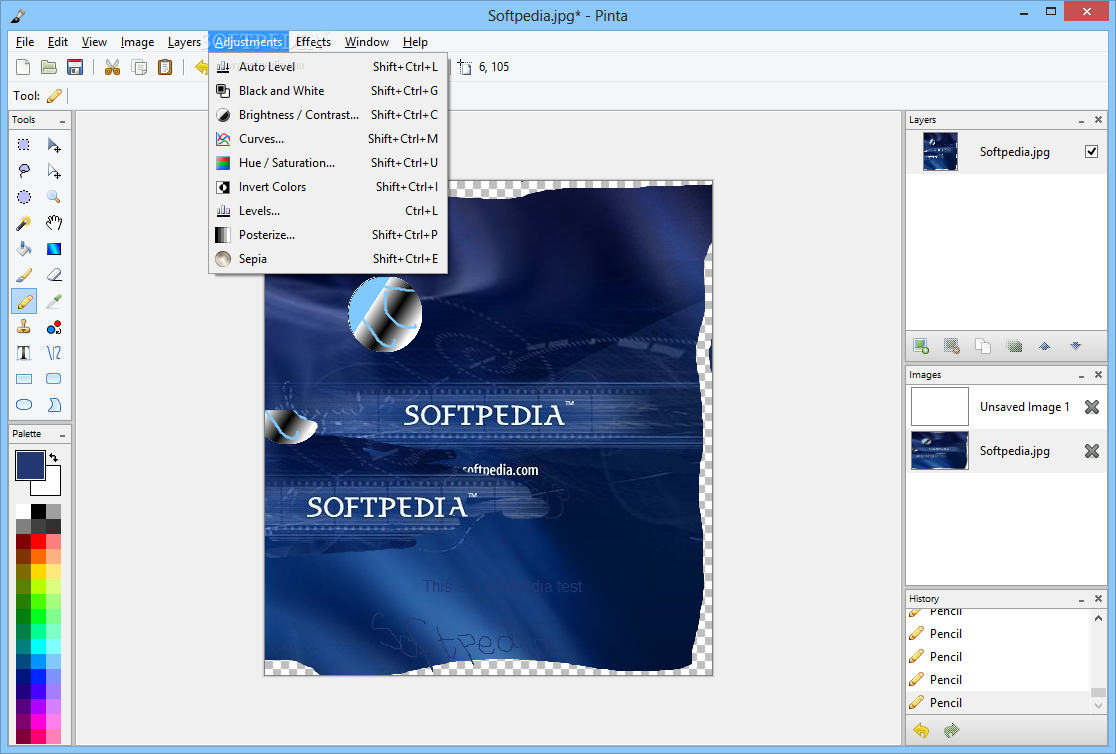Select the Move Selected tool
1116x754 pixels.
(x=53, y=145)
